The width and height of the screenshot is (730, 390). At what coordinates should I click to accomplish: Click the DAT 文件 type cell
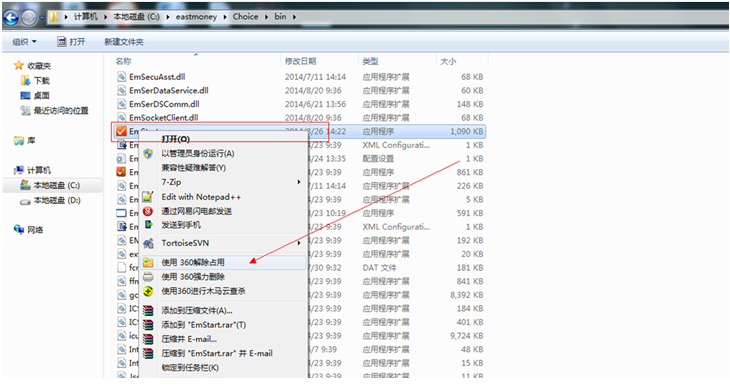point(379,268)
